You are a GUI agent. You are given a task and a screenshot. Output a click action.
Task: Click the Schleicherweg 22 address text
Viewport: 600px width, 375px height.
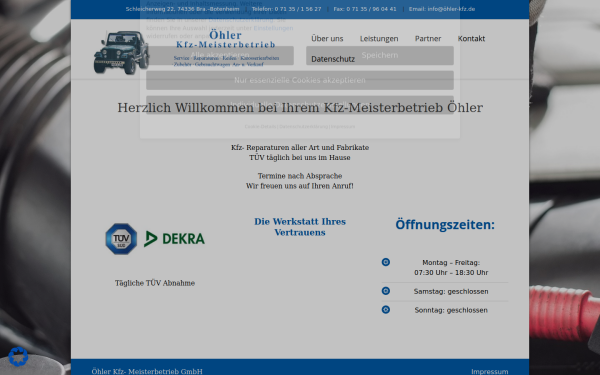point(183,9)
